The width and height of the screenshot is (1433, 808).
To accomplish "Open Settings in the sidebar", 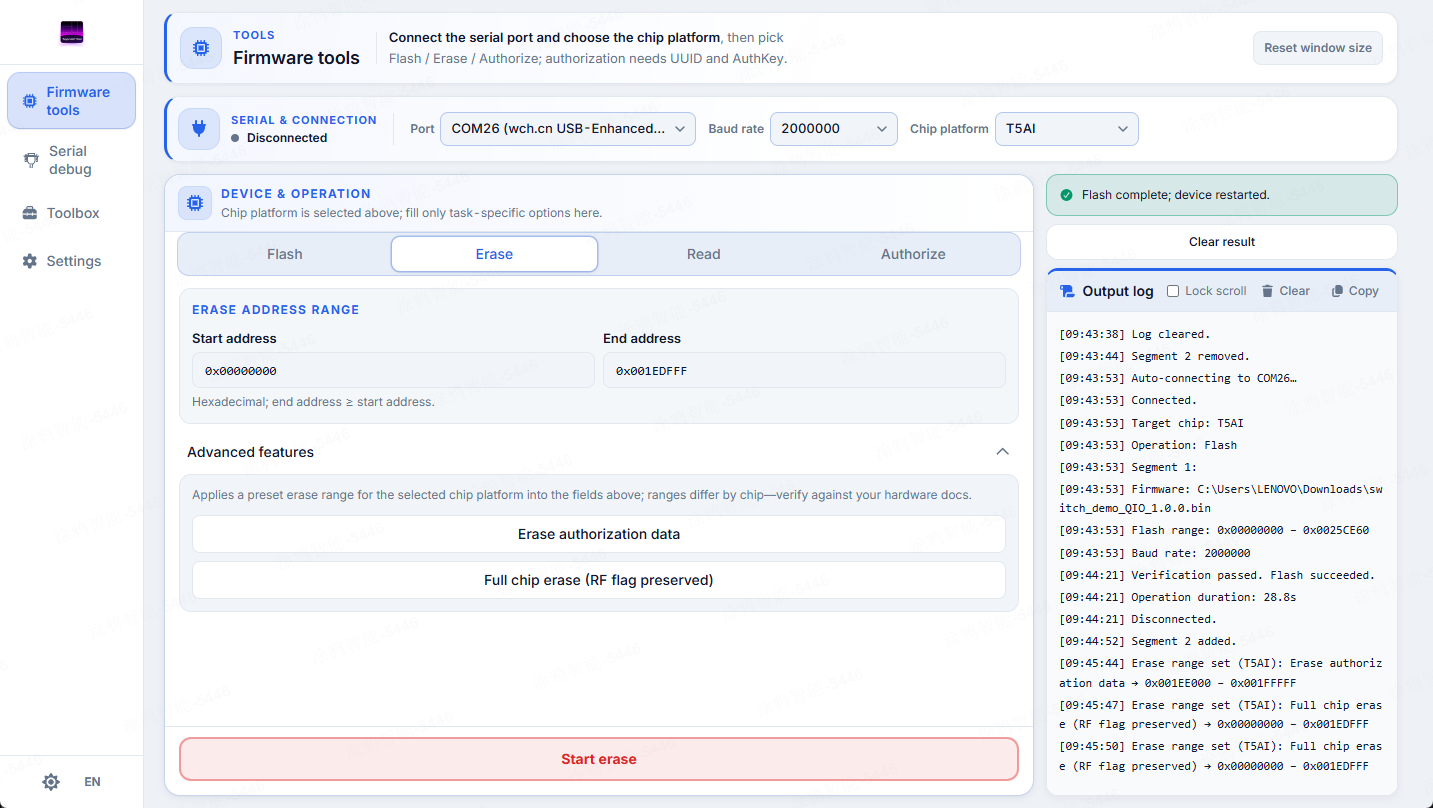I will 71,261.
